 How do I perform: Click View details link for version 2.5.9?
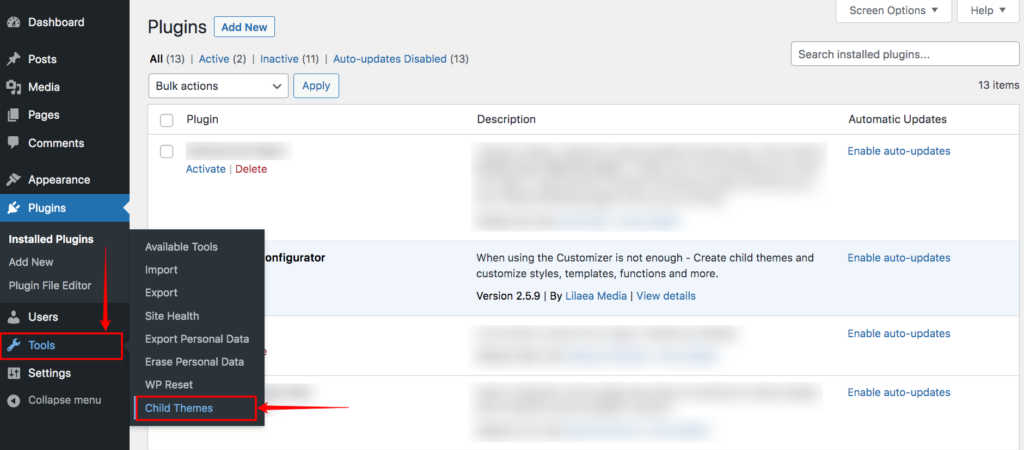point(666,296)
